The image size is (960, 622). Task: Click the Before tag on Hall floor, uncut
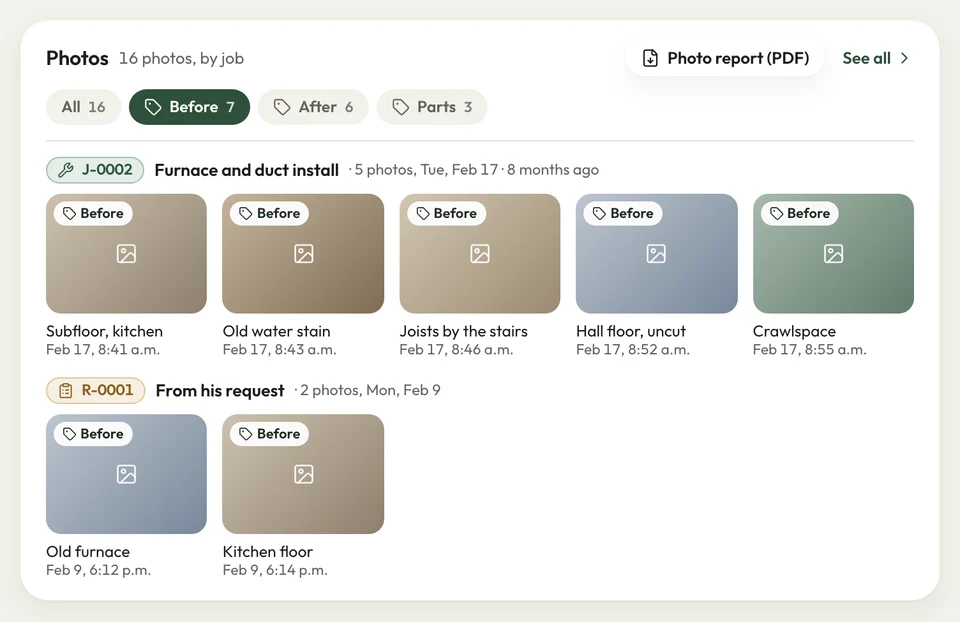623,213
